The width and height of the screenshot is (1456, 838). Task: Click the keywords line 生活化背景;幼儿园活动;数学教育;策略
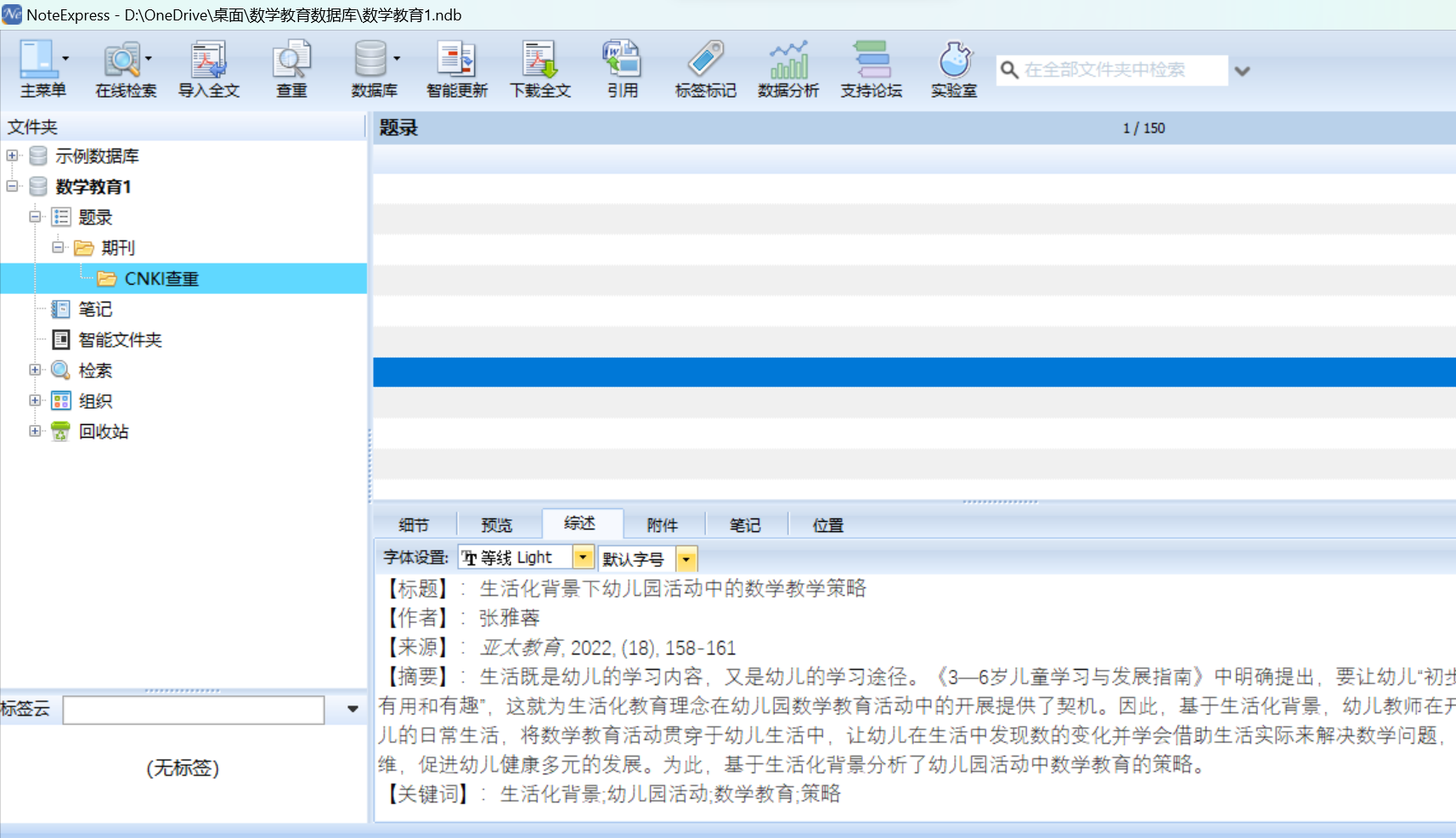[x=670, y=794]
